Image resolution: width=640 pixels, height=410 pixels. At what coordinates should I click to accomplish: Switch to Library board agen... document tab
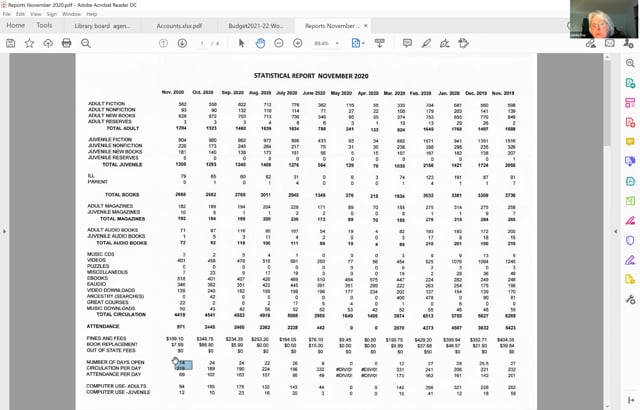[x=102, y=26]
